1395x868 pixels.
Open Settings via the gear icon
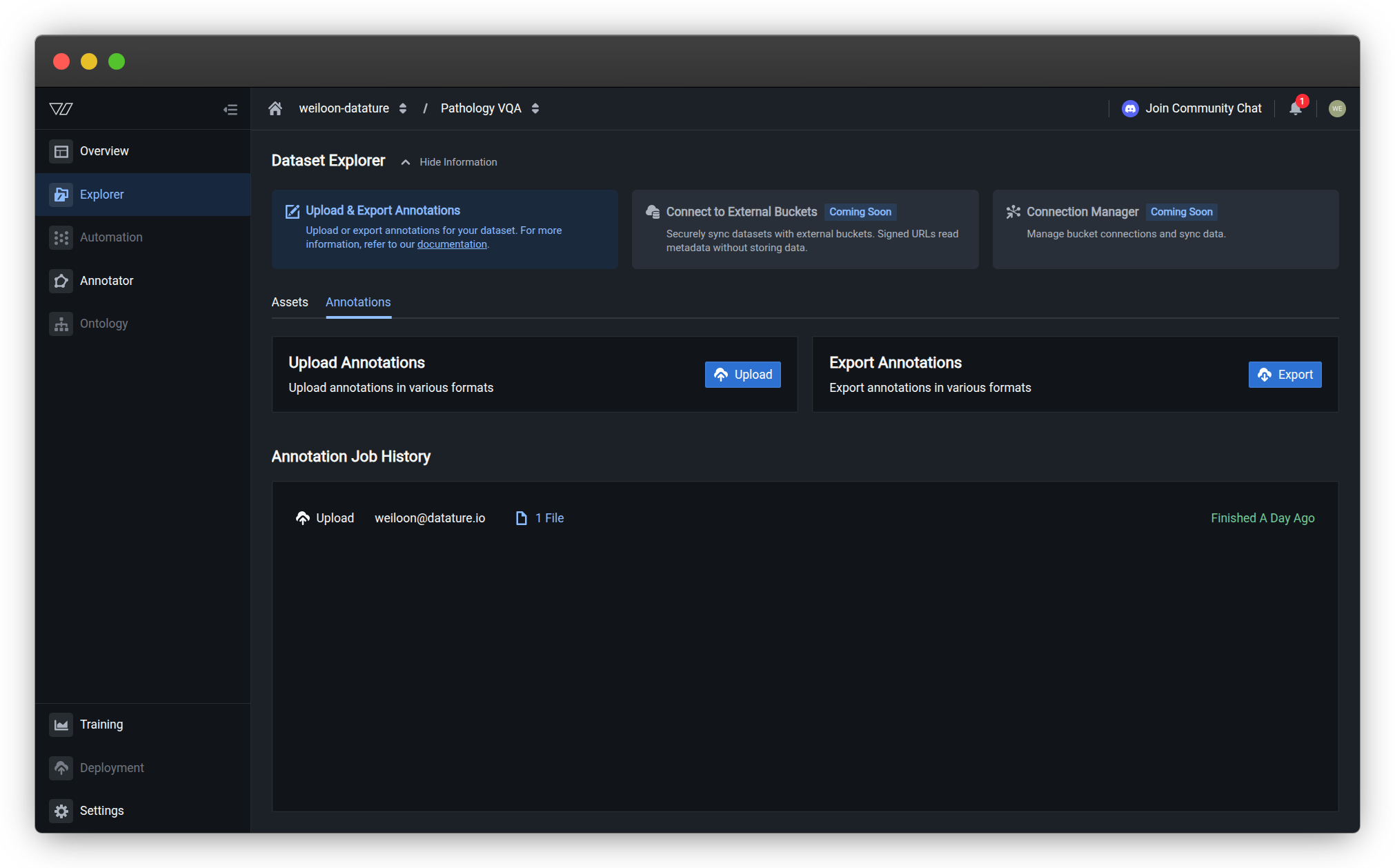61,811
